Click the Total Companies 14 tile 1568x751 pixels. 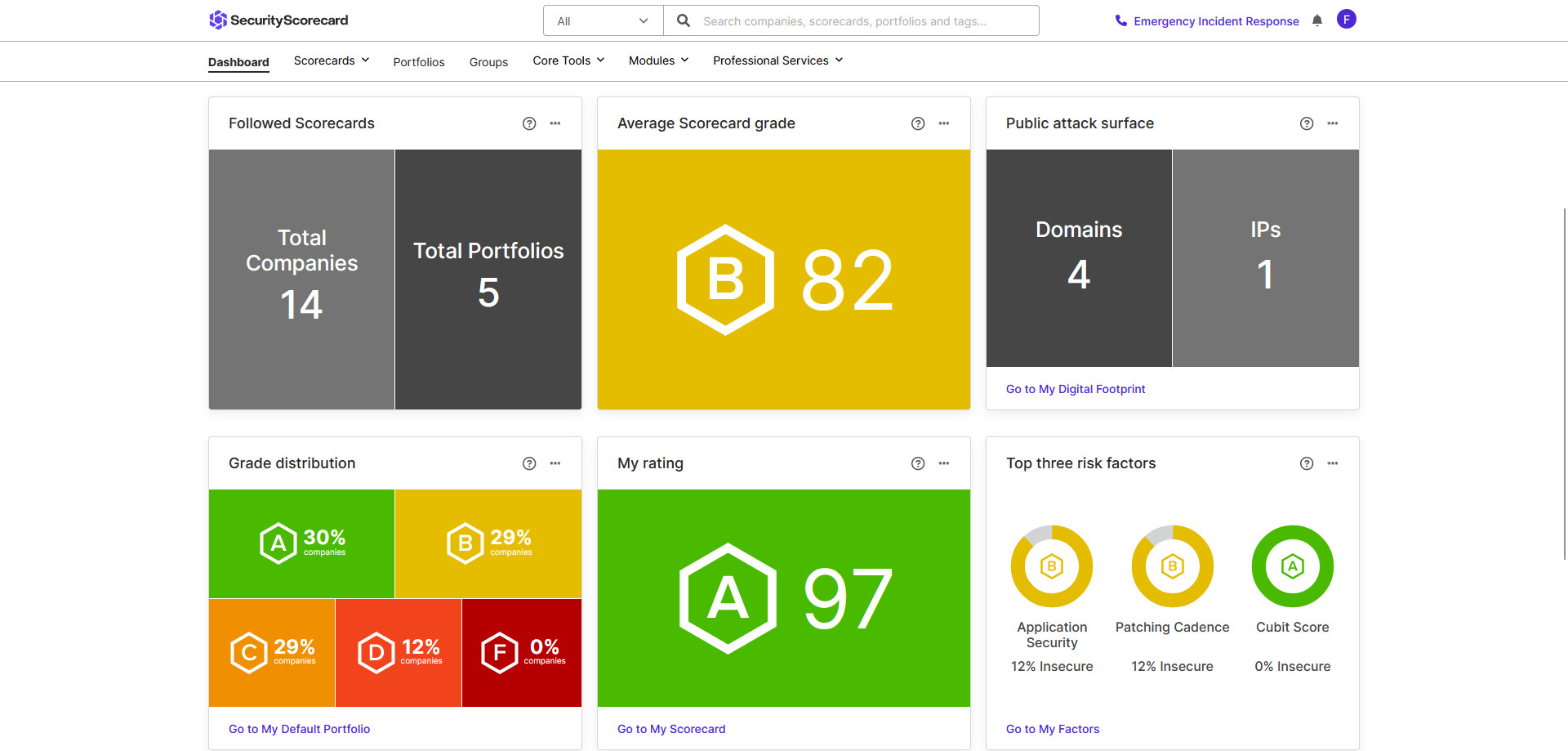coord(301,279)
